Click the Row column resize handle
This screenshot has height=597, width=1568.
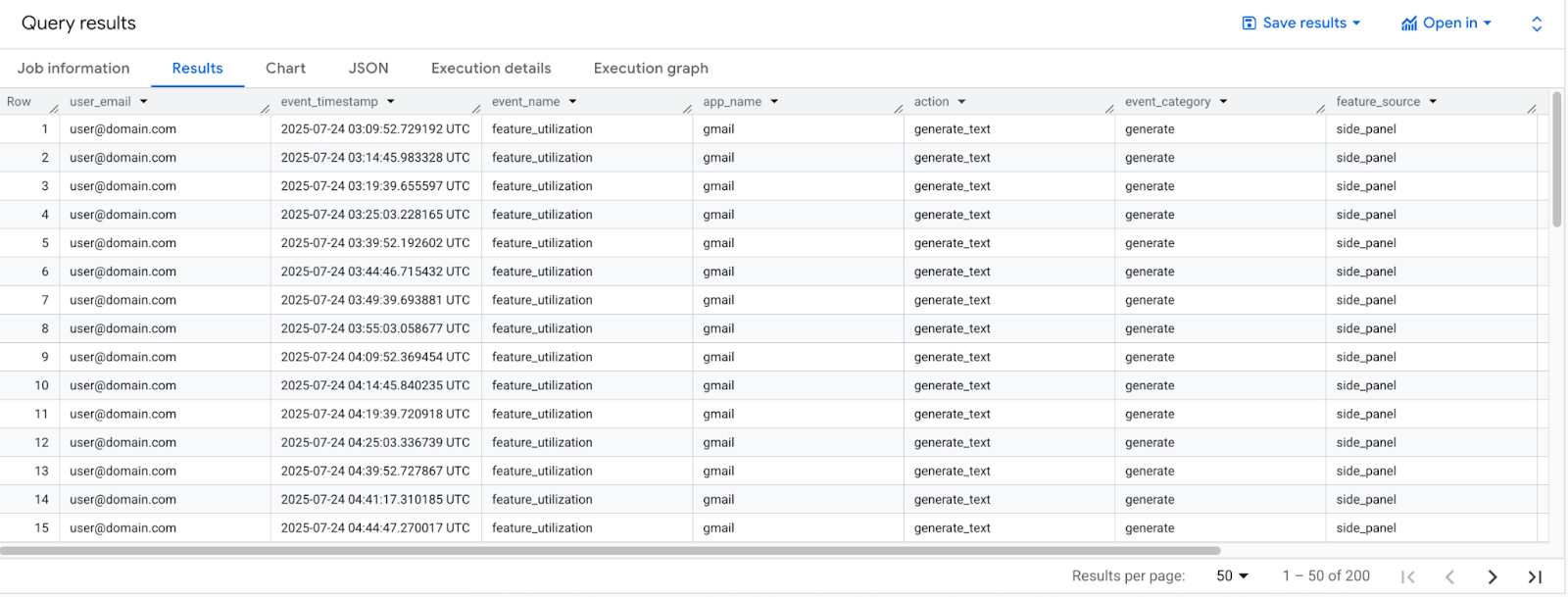coord(54,108)
